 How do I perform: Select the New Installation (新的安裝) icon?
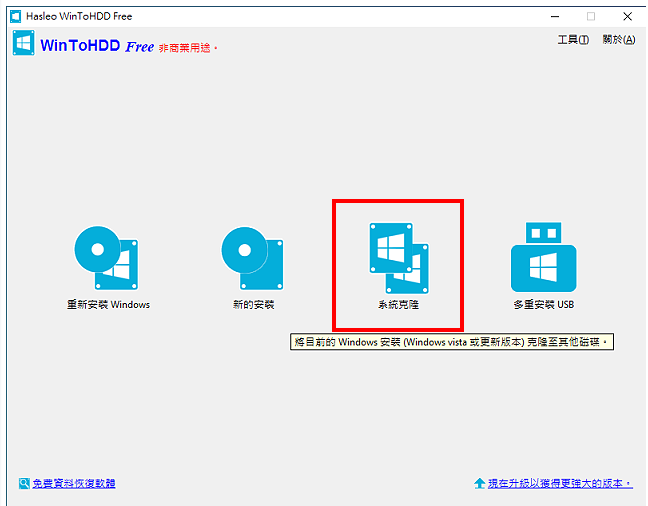pyautogui.click(x=253, y=258)
